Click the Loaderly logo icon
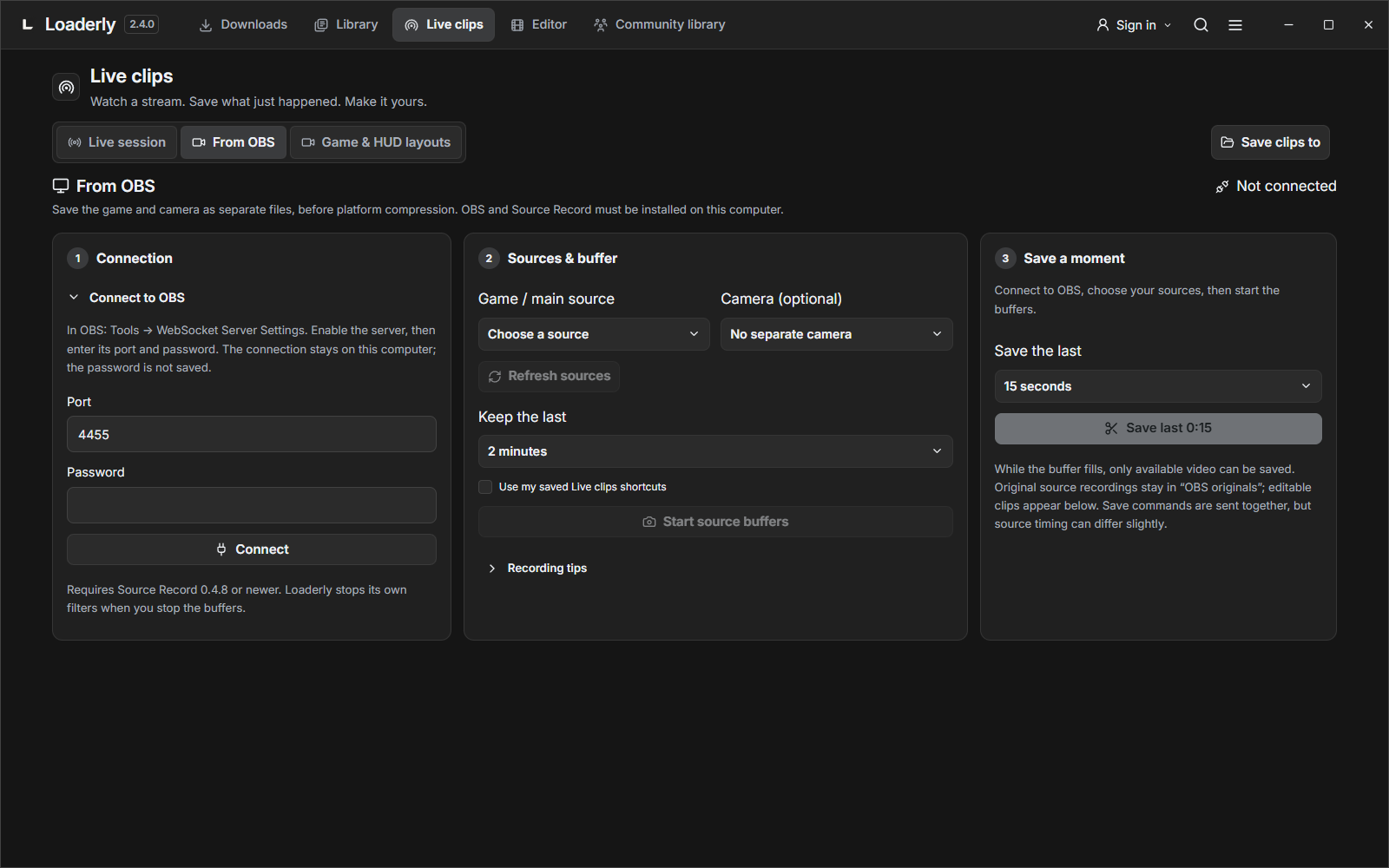The width and height of the screenshot is (1389, 868). tap(28, 24)
